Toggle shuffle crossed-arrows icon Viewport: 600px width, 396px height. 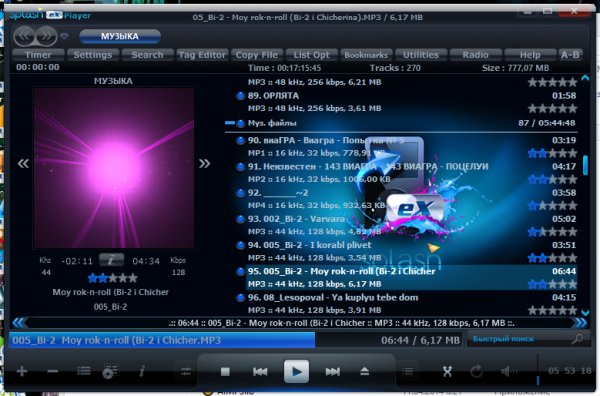pos(447,371)
